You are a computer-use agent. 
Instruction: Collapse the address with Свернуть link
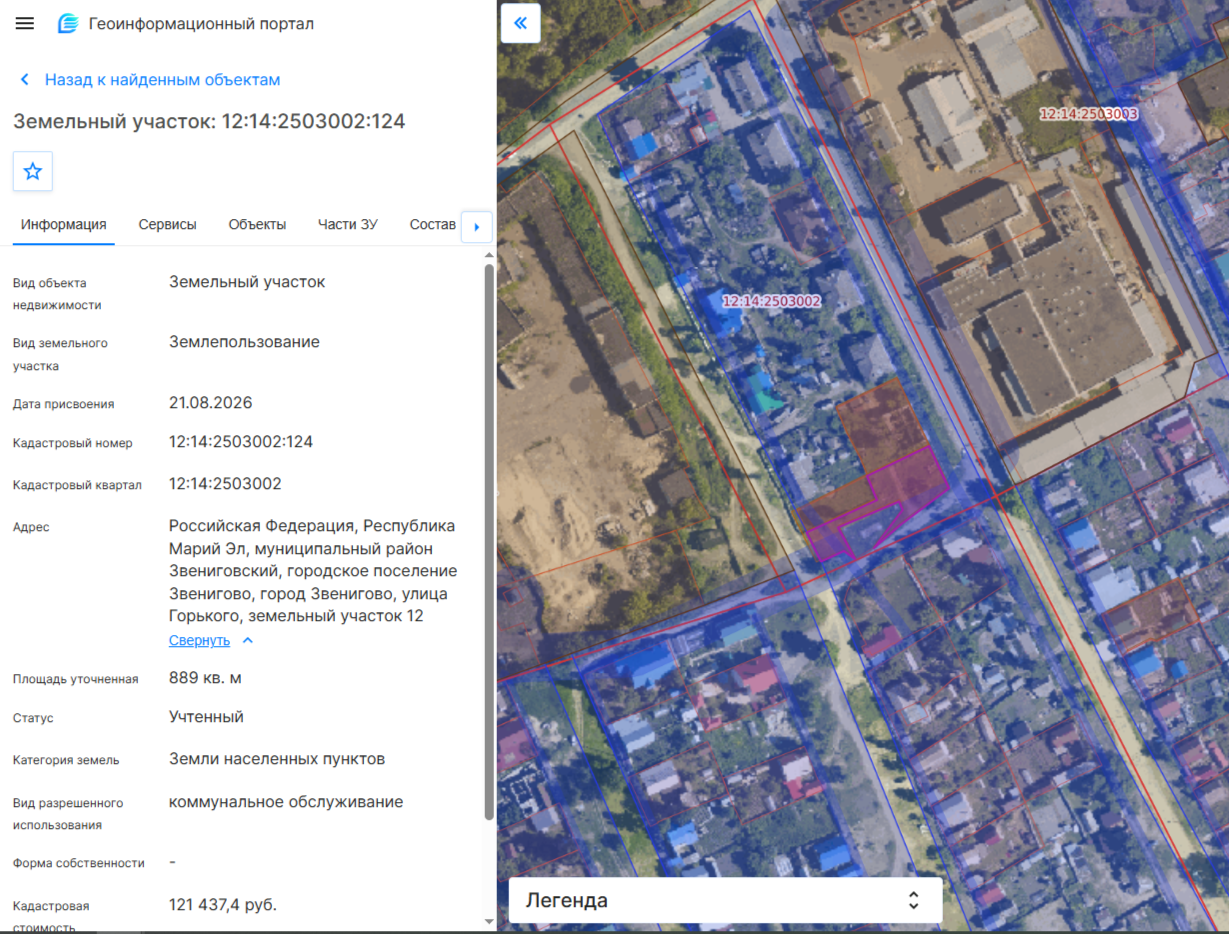click(199, 640)
